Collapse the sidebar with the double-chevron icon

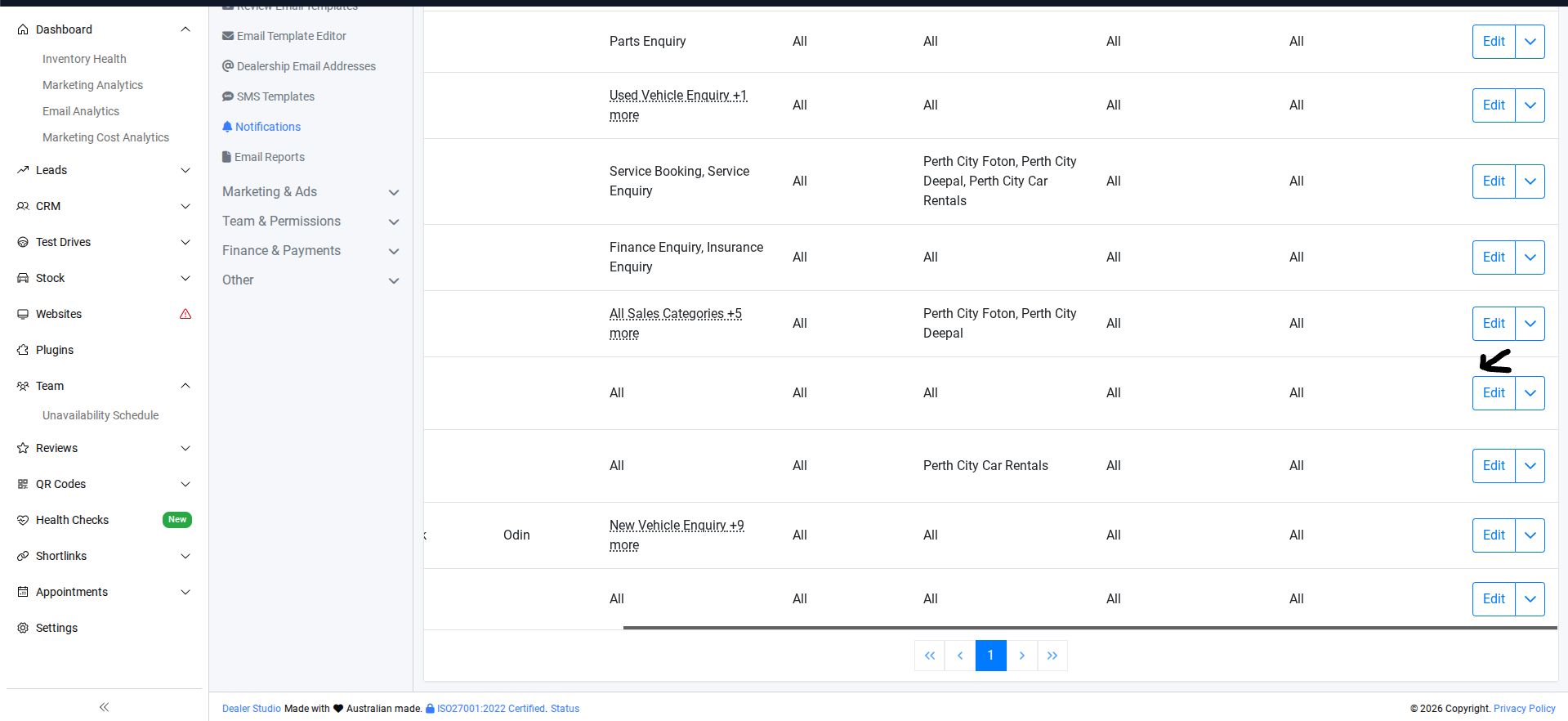(x=104, y=707)
